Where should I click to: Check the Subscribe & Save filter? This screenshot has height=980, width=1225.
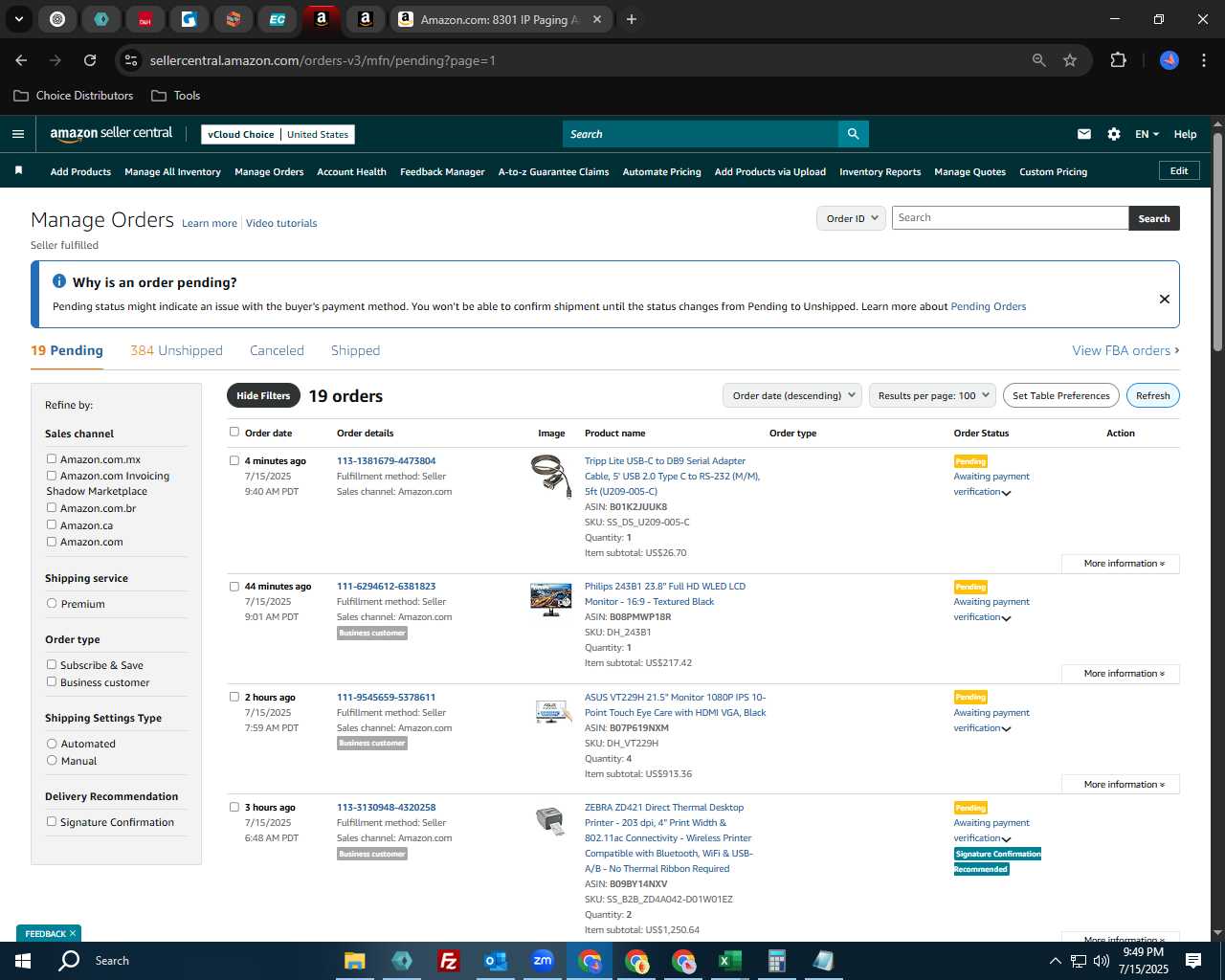52,664
